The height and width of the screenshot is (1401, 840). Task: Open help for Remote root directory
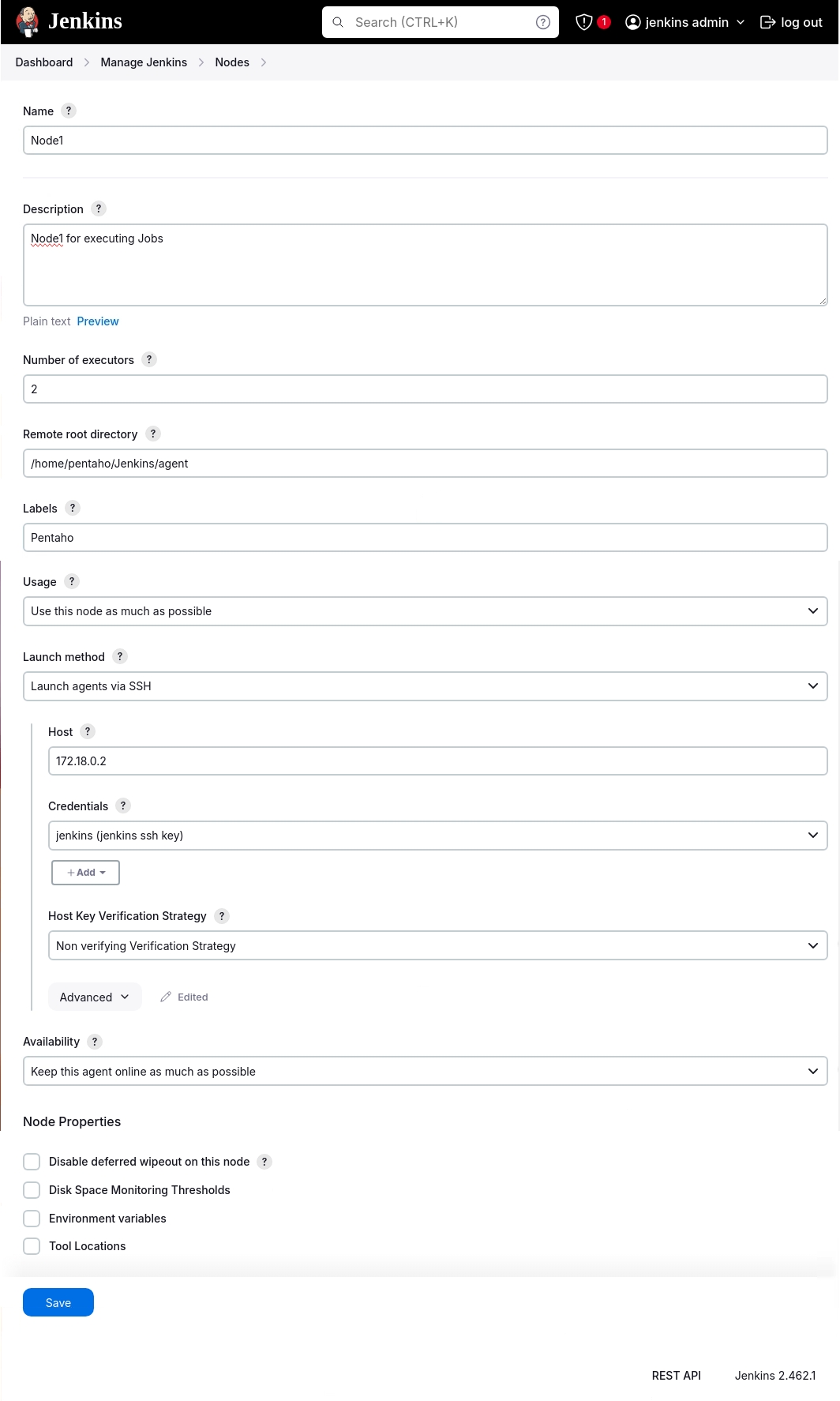click(153, 434)
